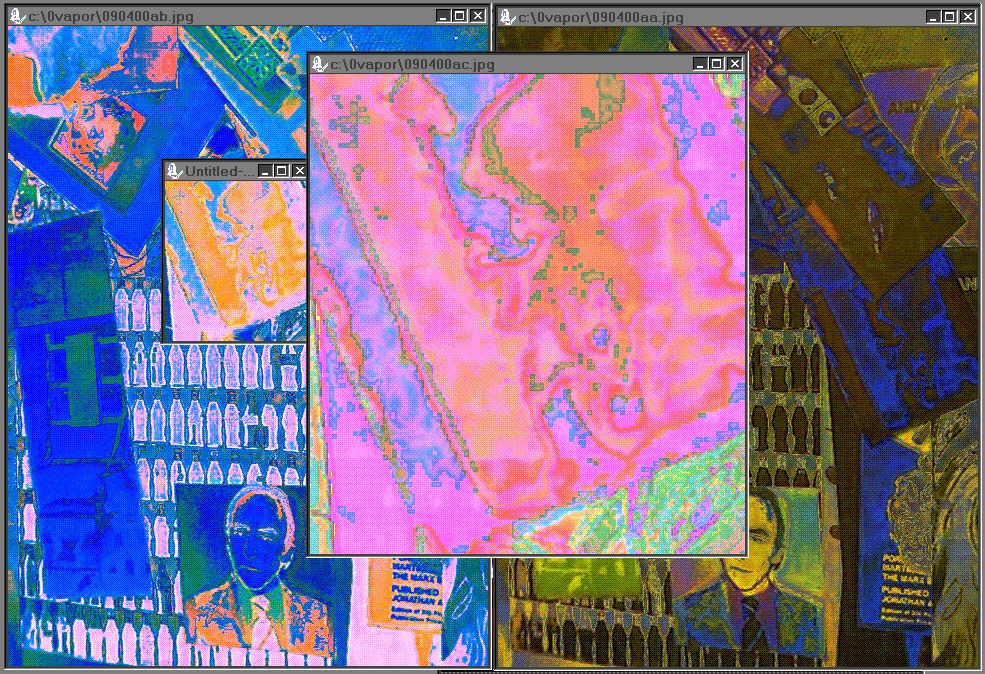This screenshot has width=985, height=674.
Task: Close the 090400ac.jpg image window
Action: pos(735,64)
